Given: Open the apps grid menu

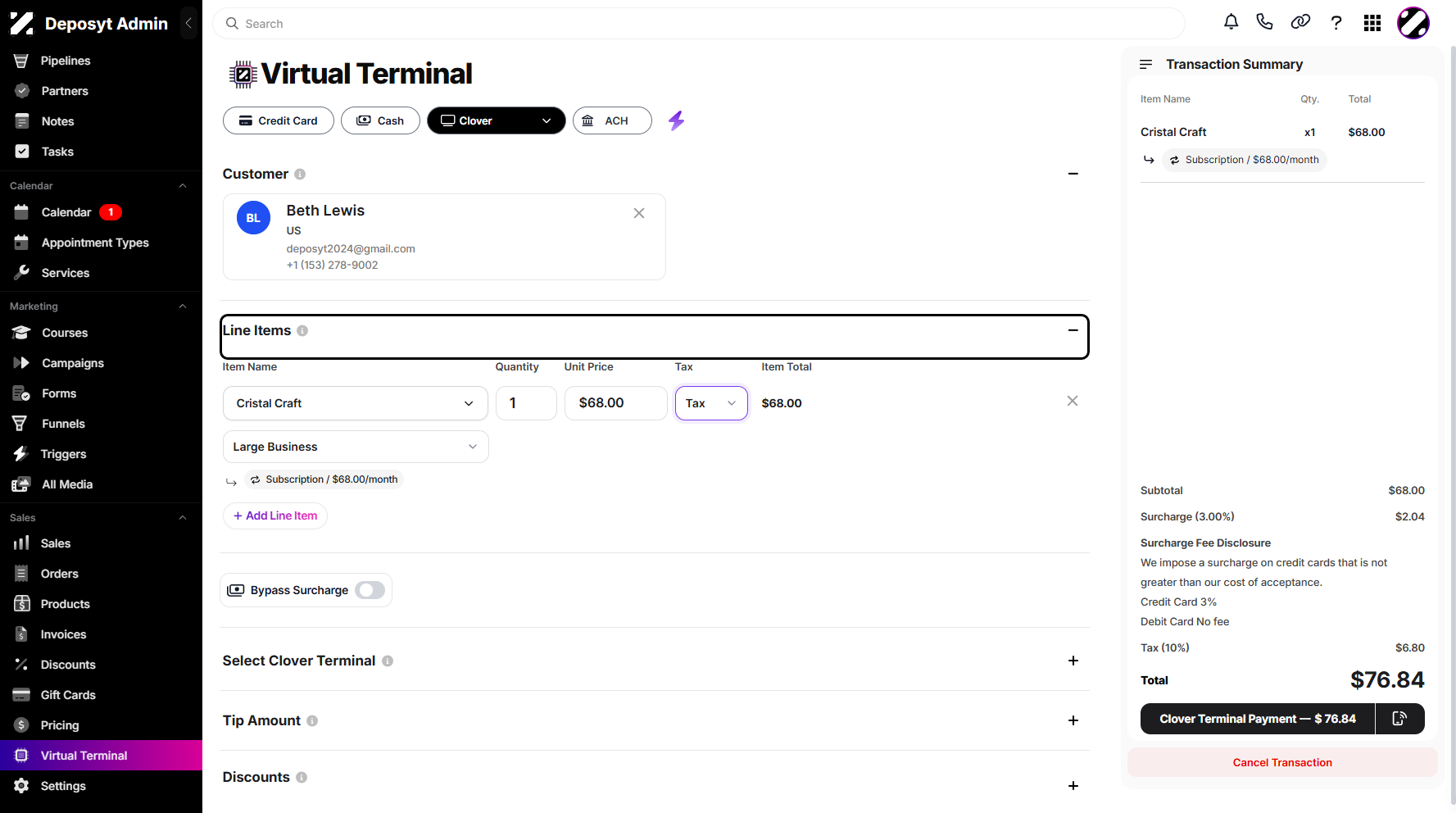Looking at the screenshot, I should pos(1372,23).
